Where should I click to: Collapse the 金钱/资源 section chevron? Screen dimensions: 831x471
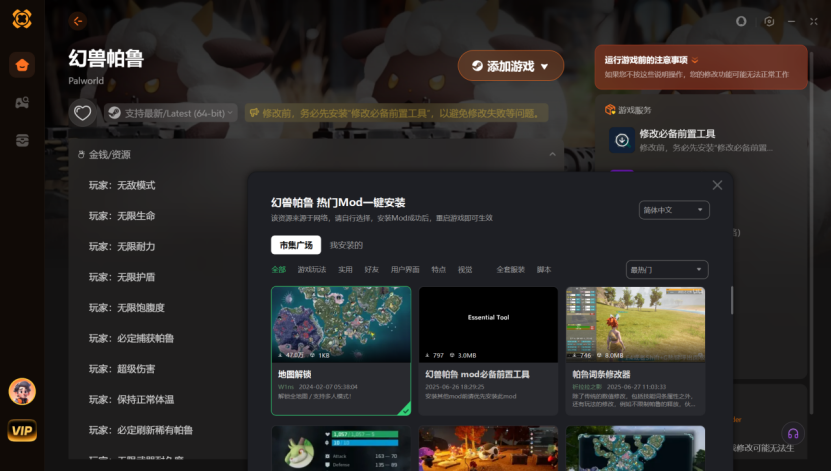coord(552,154)
